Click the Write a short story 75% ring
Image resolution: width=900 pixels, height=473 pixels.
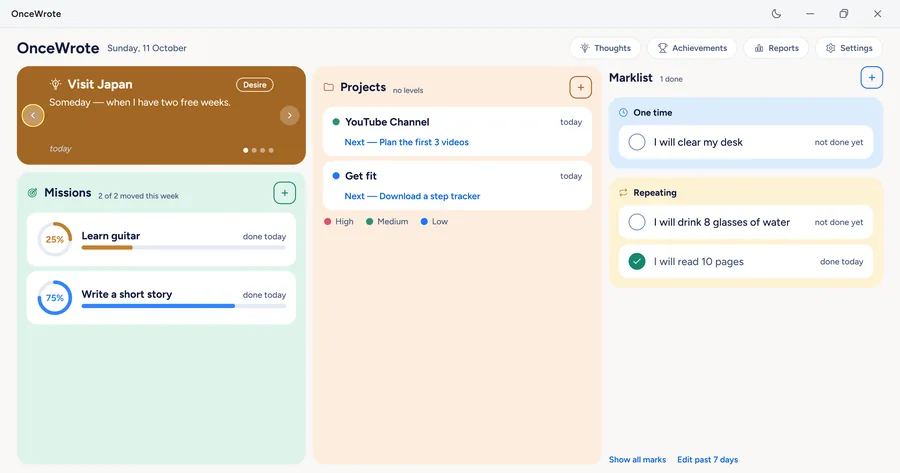(x=55, y=297)
